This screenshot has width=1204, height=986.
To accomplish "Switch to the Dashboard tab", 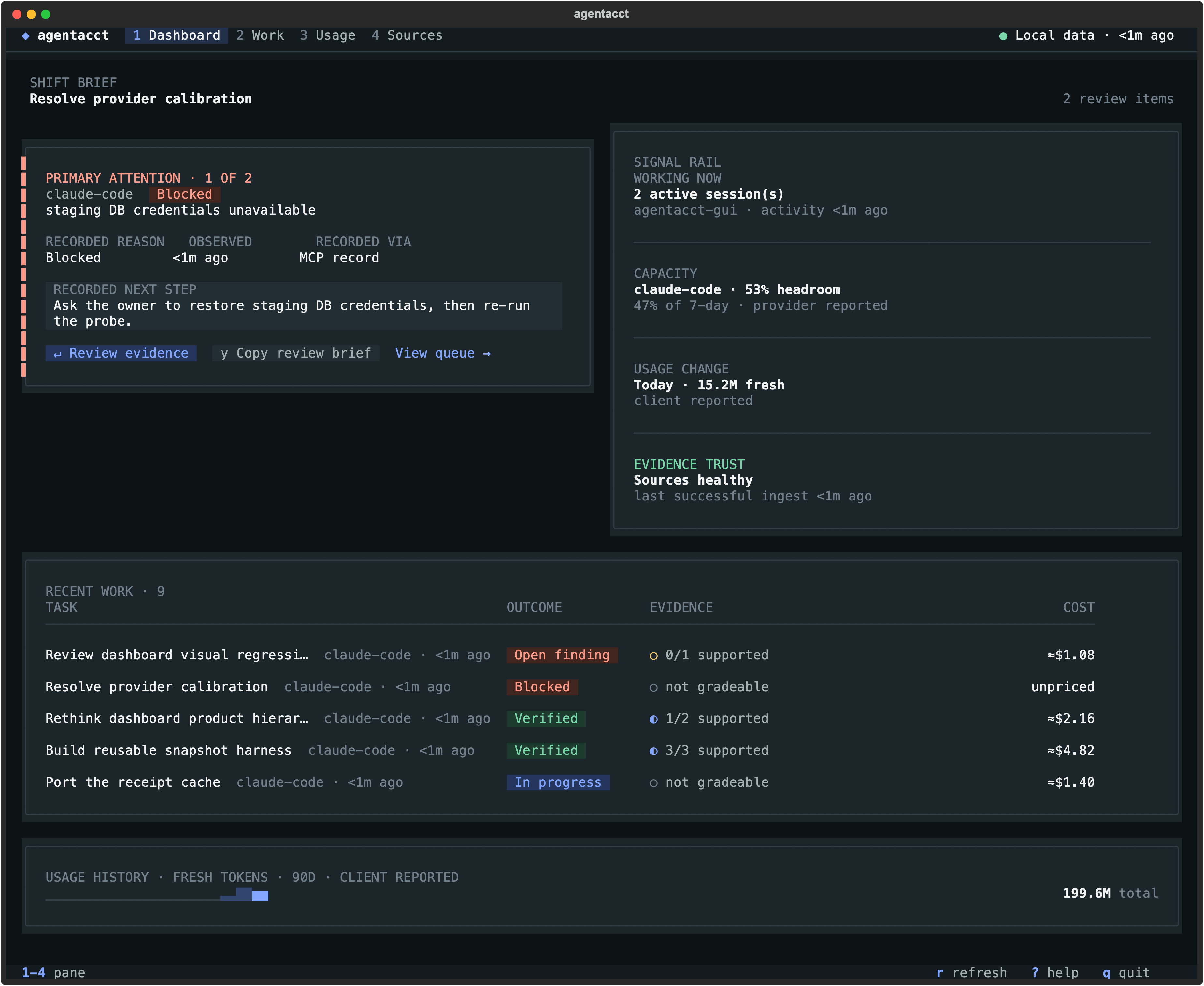I will [x=176, y=35].
